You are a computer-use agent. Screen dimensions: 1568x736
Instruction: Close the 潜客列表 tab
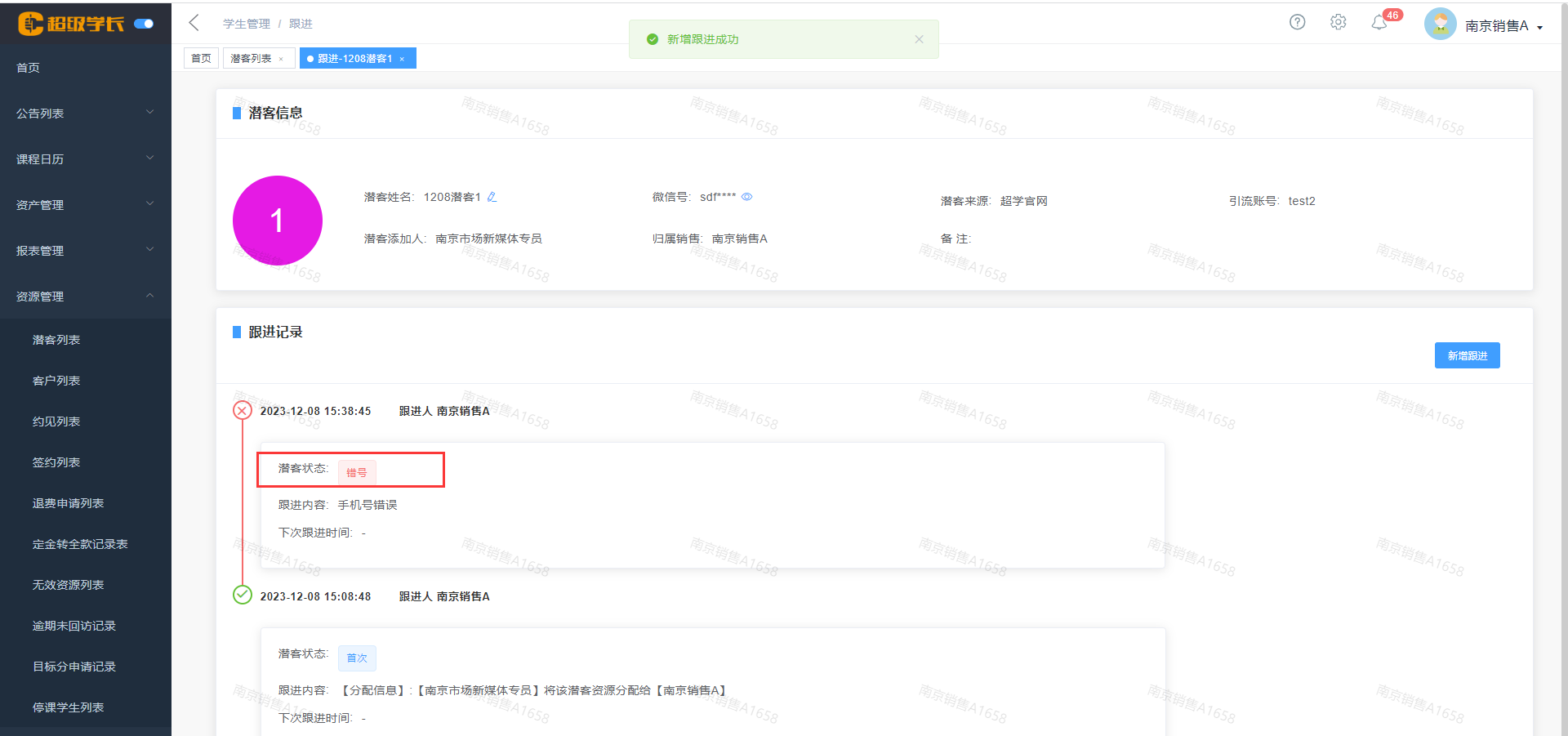[281, 59]
